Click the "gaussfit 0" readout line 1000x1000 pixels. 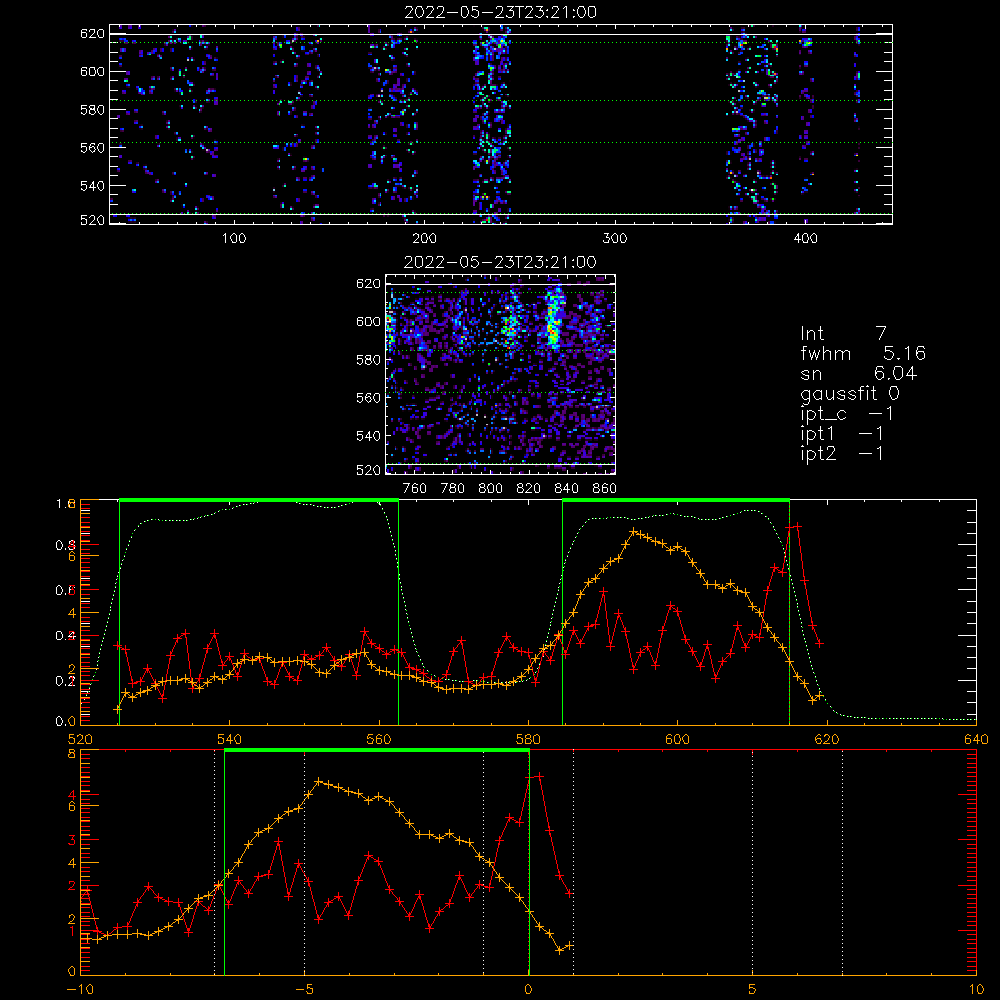click(x=850, y=393)
